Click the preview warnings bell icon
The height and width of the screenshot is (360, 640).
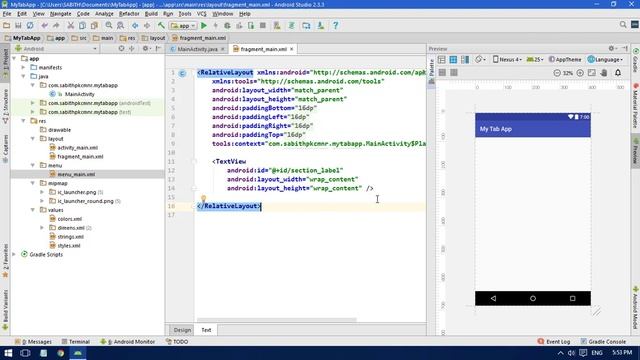coord(618,73)
